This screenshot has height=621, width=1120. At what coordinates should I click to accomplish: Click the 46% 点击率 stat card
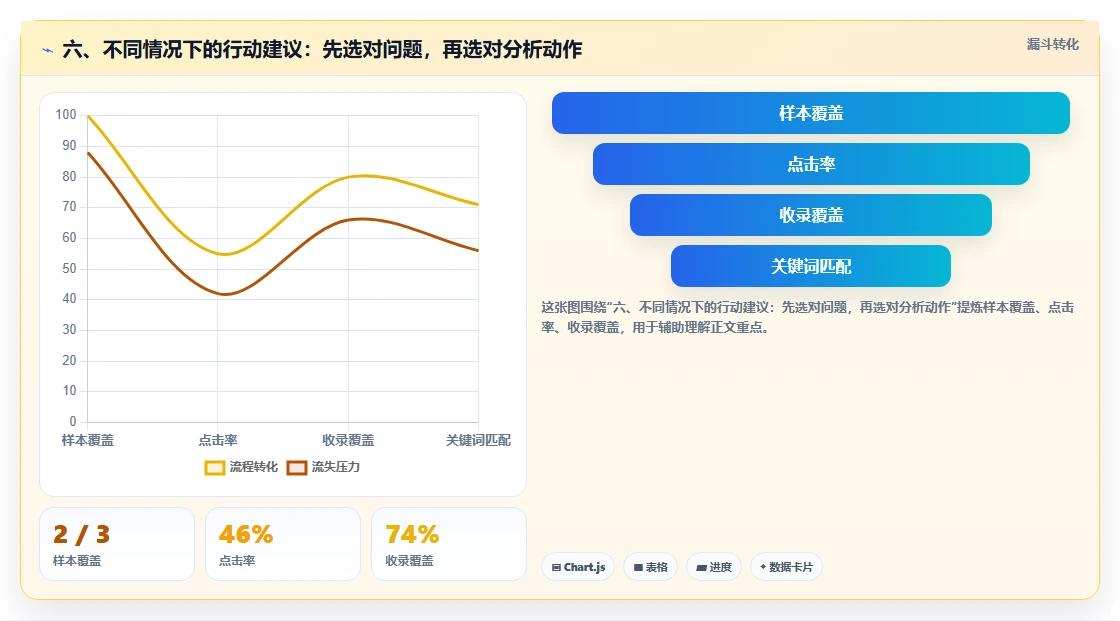click(x=283, y=544)
